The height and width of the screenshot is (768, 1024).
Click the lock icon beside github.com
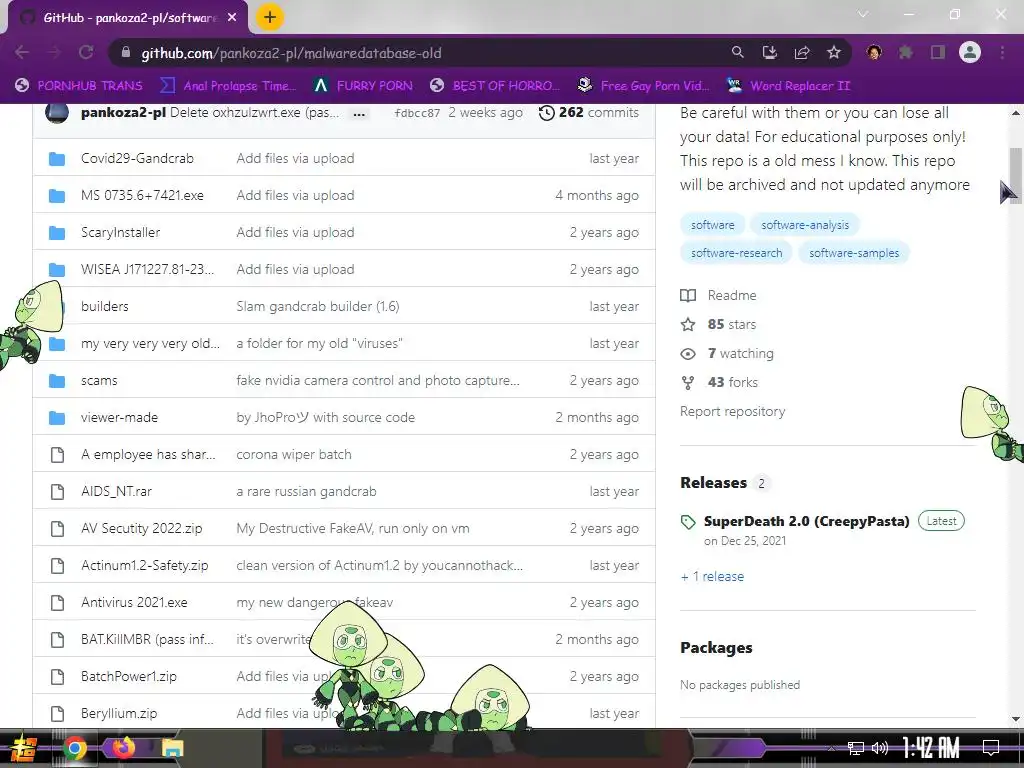(126, 53)
